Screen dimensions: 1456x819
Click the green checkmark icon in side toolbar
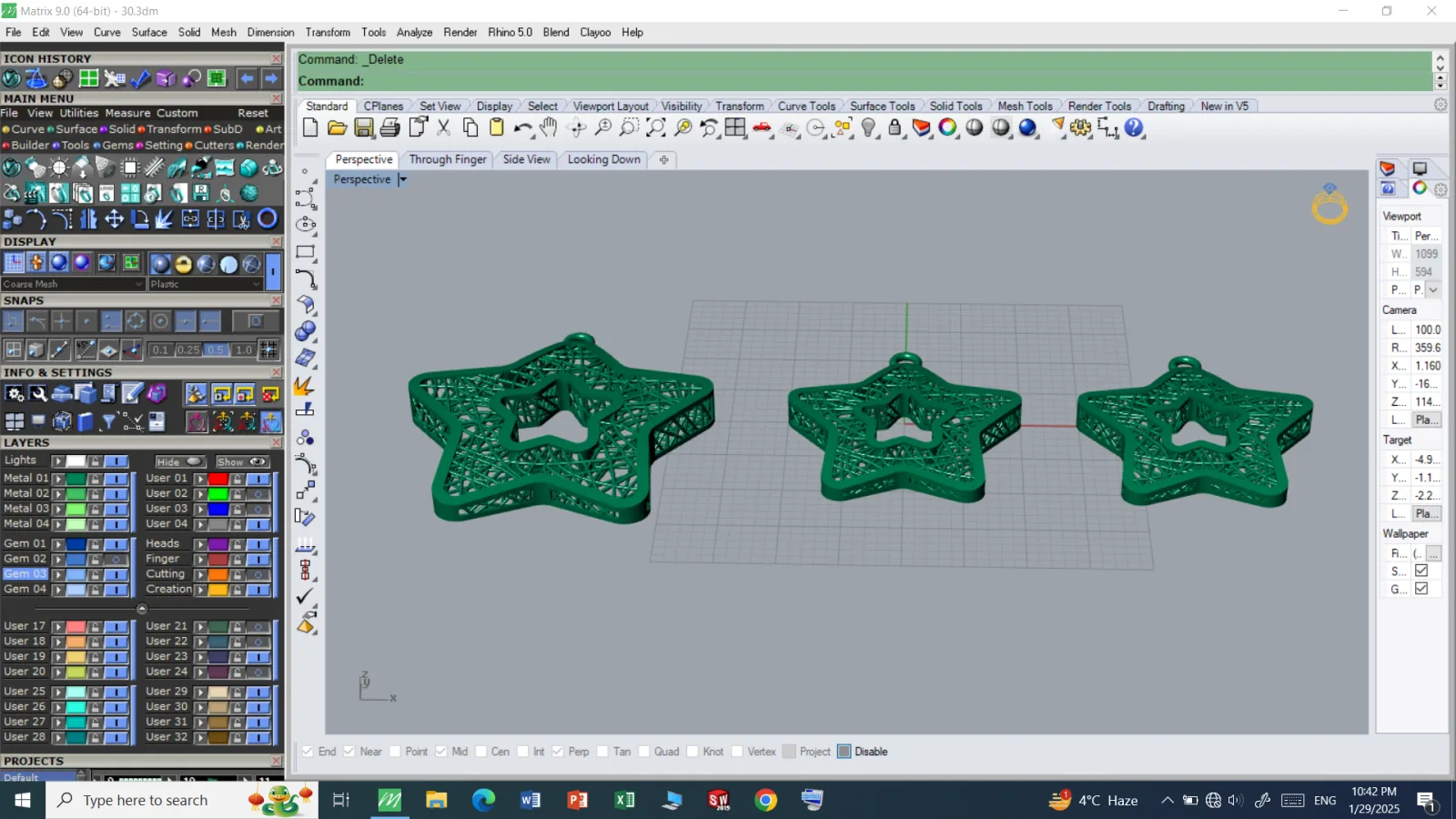(x=305, y=597)
